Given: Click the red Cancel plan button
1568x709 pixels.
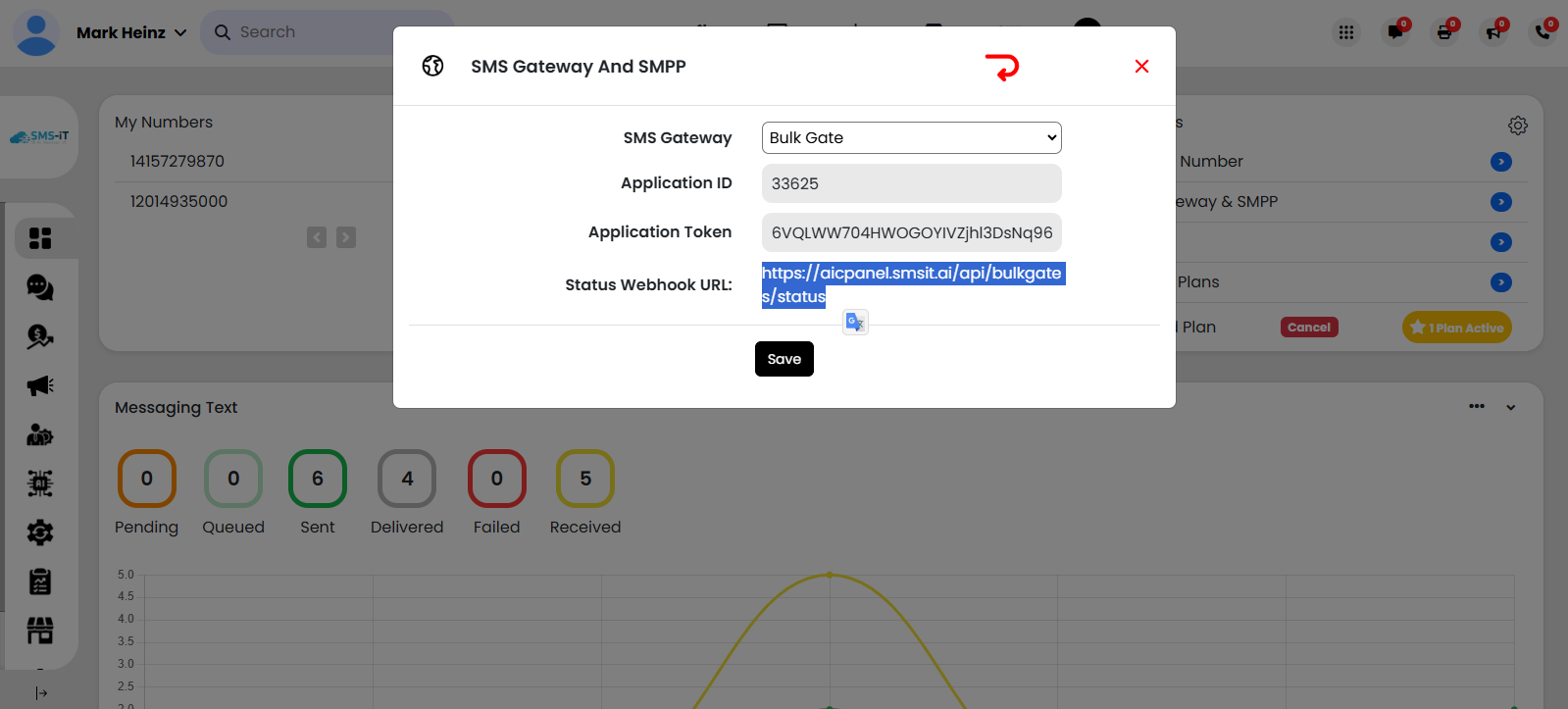Looking at the screenshot, I should 1309,328.
